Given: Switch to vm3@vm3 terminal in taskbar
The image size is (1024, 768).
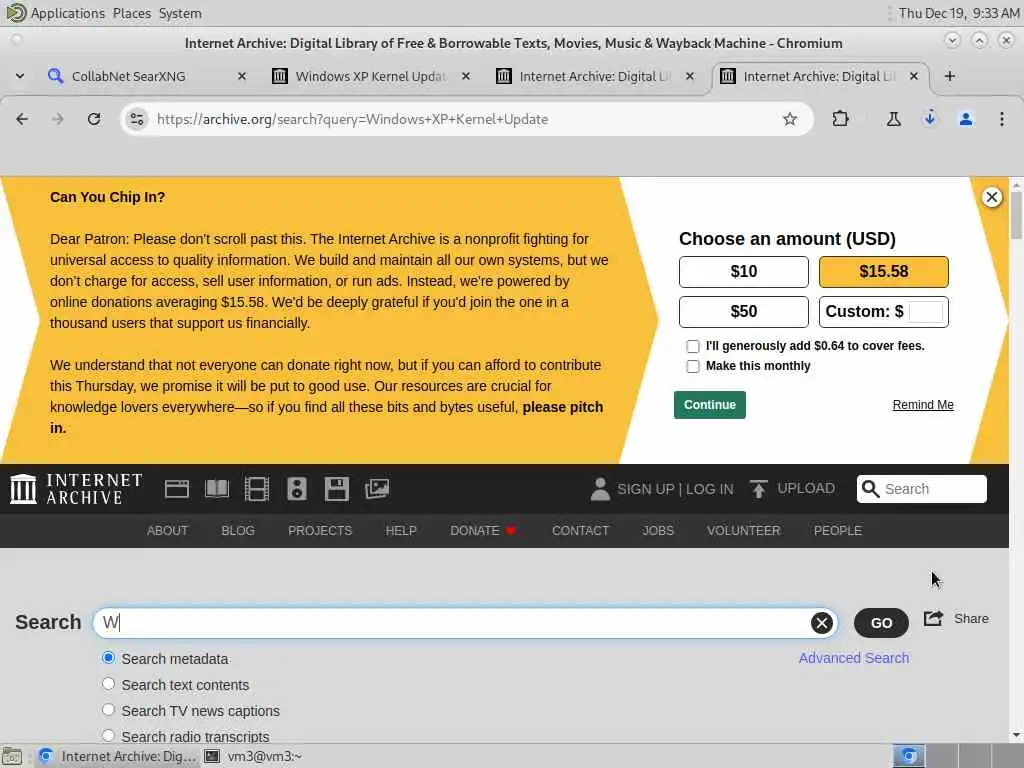Looking at the screenshot, I should coord(253,756).
